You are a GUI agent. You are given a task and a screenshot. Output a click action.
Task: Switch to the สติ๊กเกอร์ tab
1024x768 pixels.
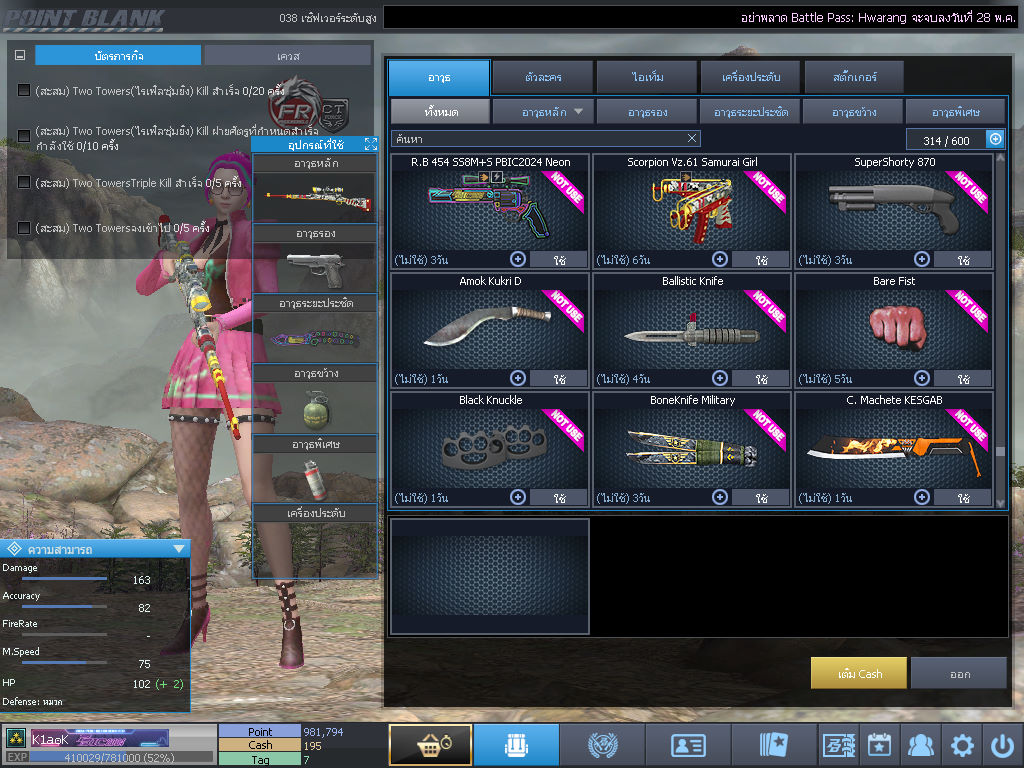(855, 77)
